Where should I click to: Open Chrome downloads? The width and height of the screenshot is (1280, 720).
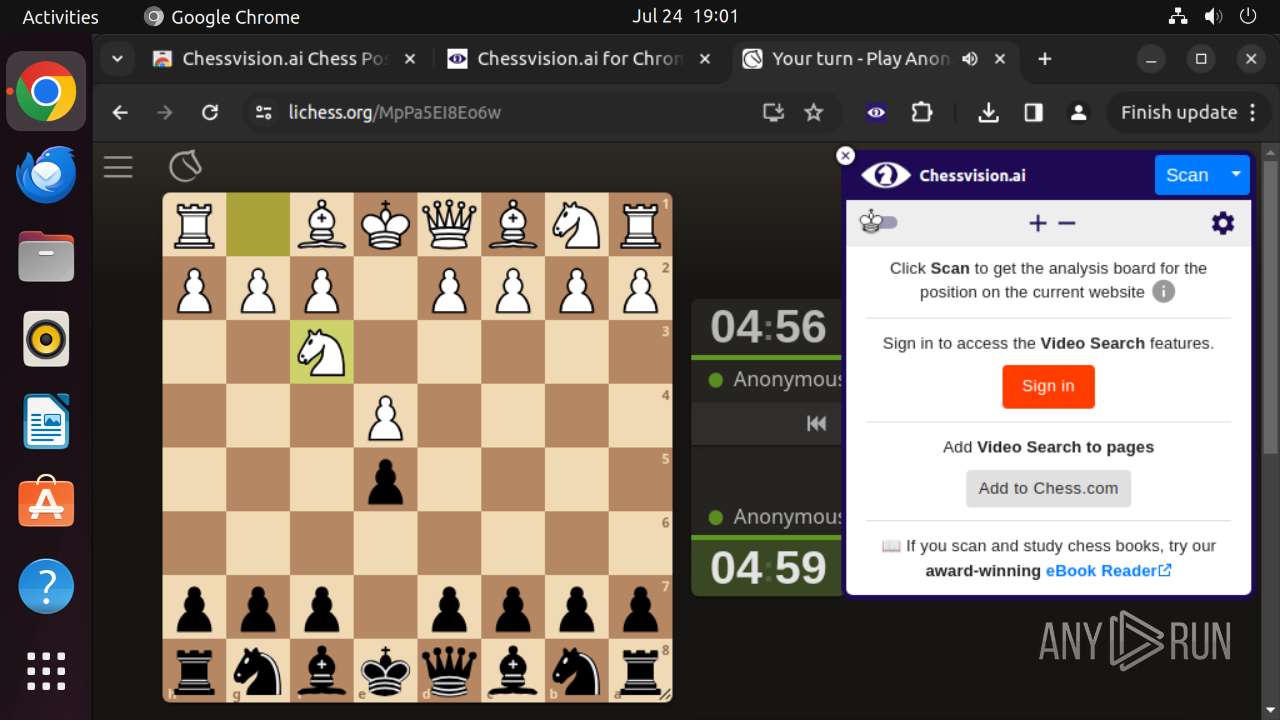click(x=988, y=113)
